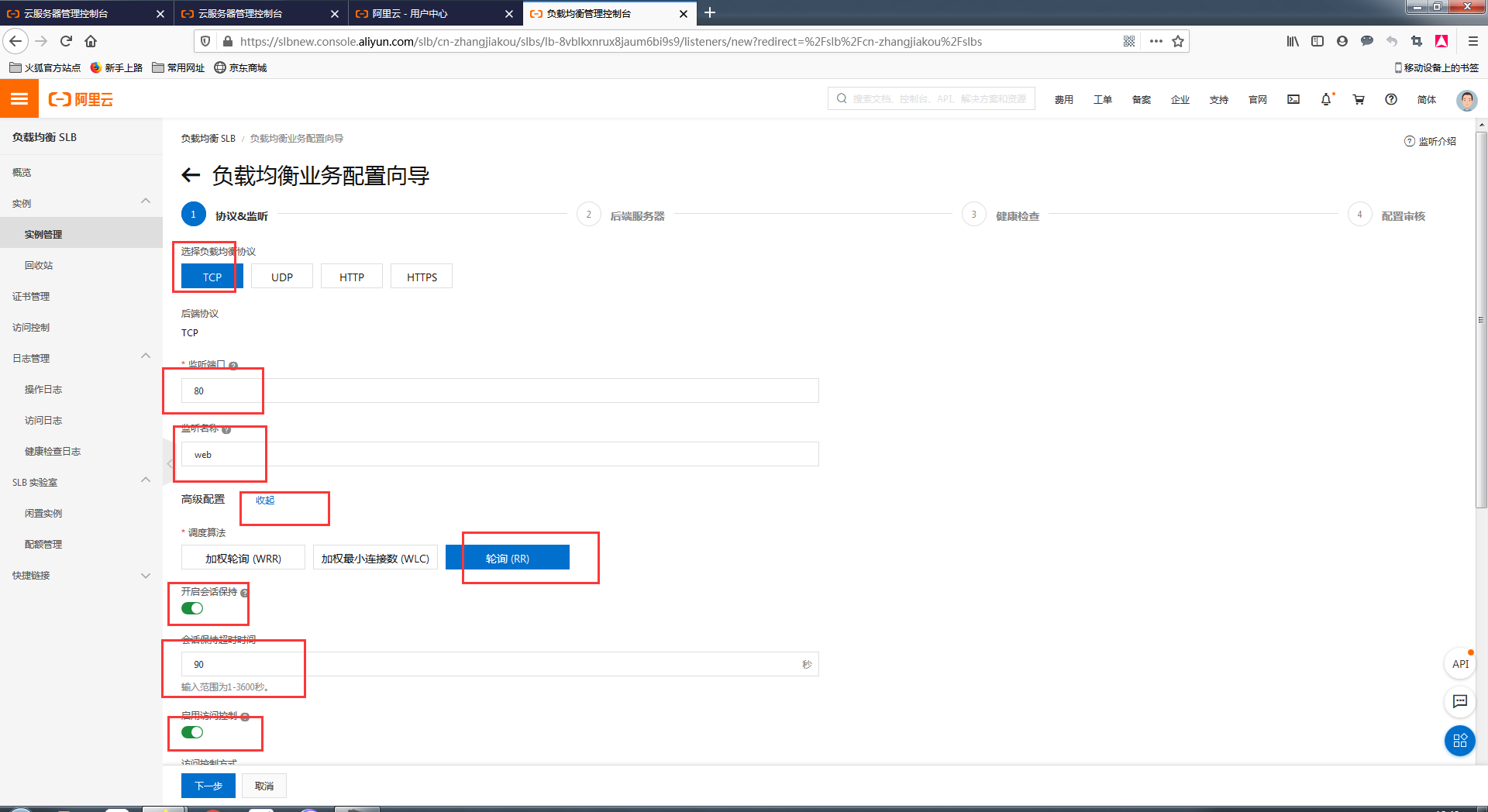Screen dimensions: 1488x812
Task: Open the feedback chat bubble
Action: pyautogui.click(x=1459, y=702)
